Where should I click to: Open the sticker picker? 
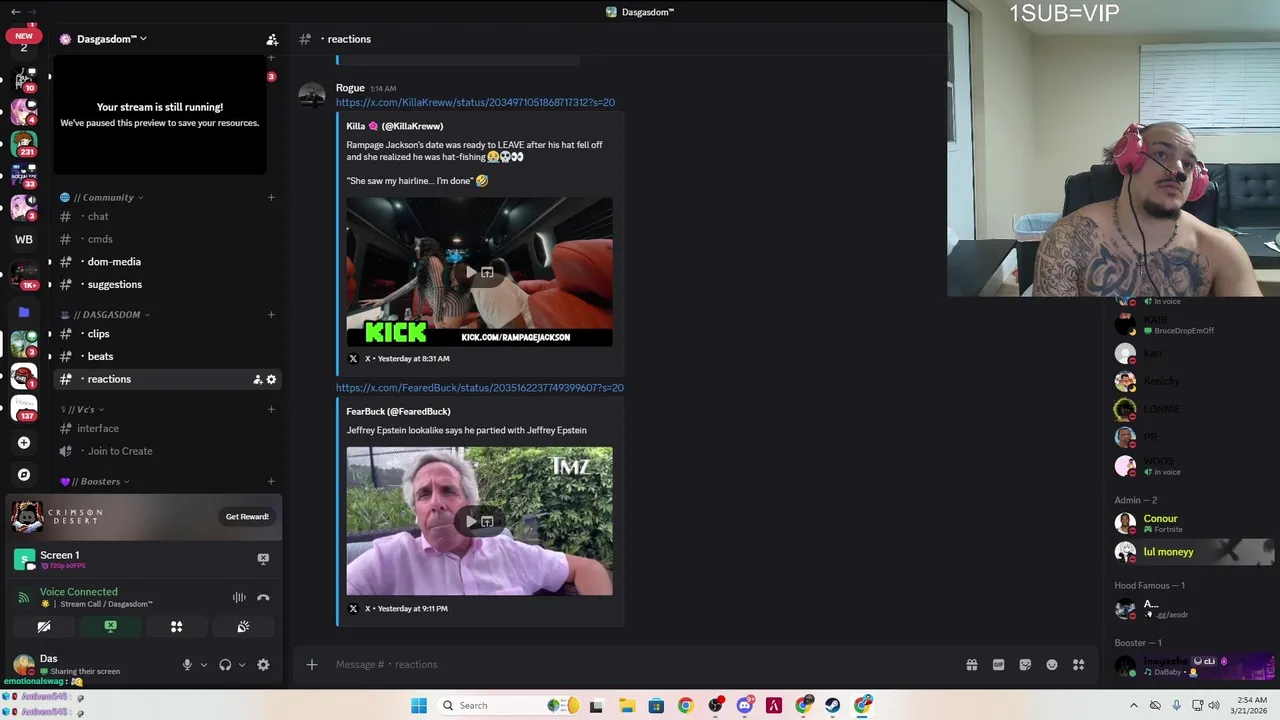[1025, 665]
